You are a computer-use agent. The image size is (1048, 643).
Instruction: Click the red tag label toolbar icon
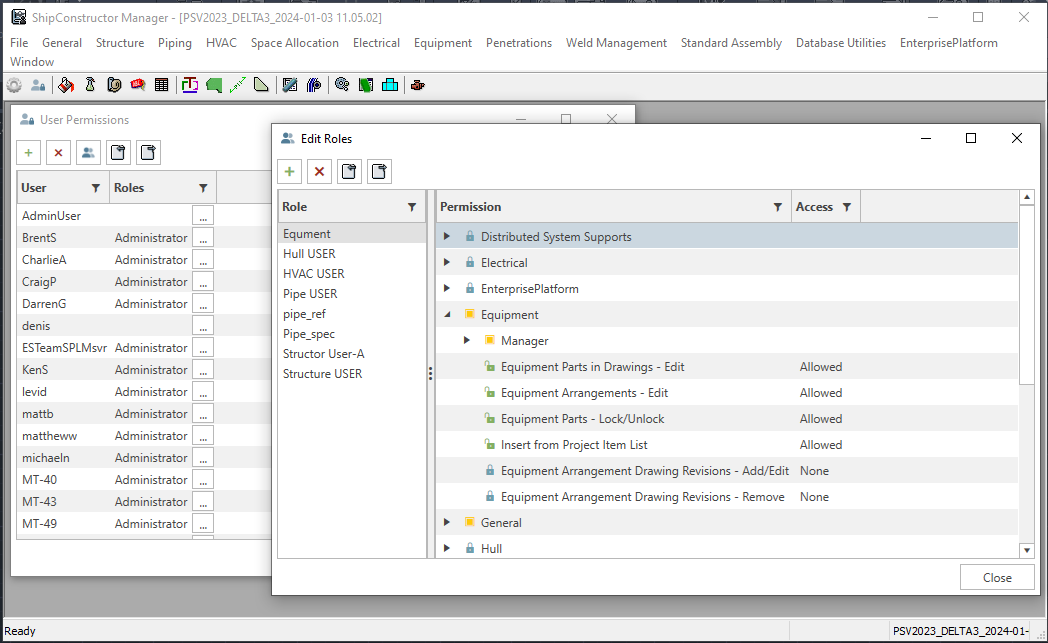click(138, 86)
